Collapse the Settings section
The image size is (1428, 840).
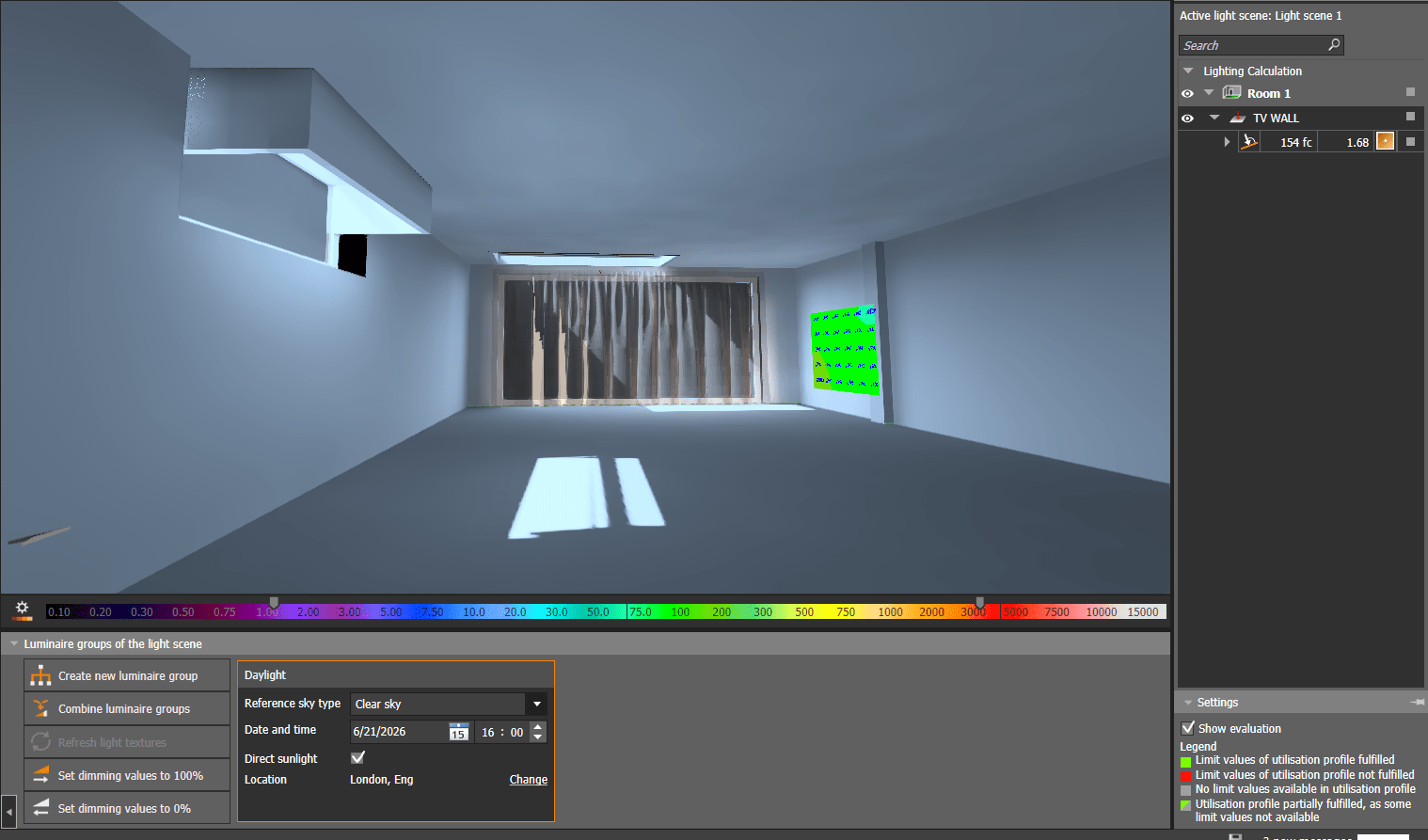click(x=1188, y=703)
